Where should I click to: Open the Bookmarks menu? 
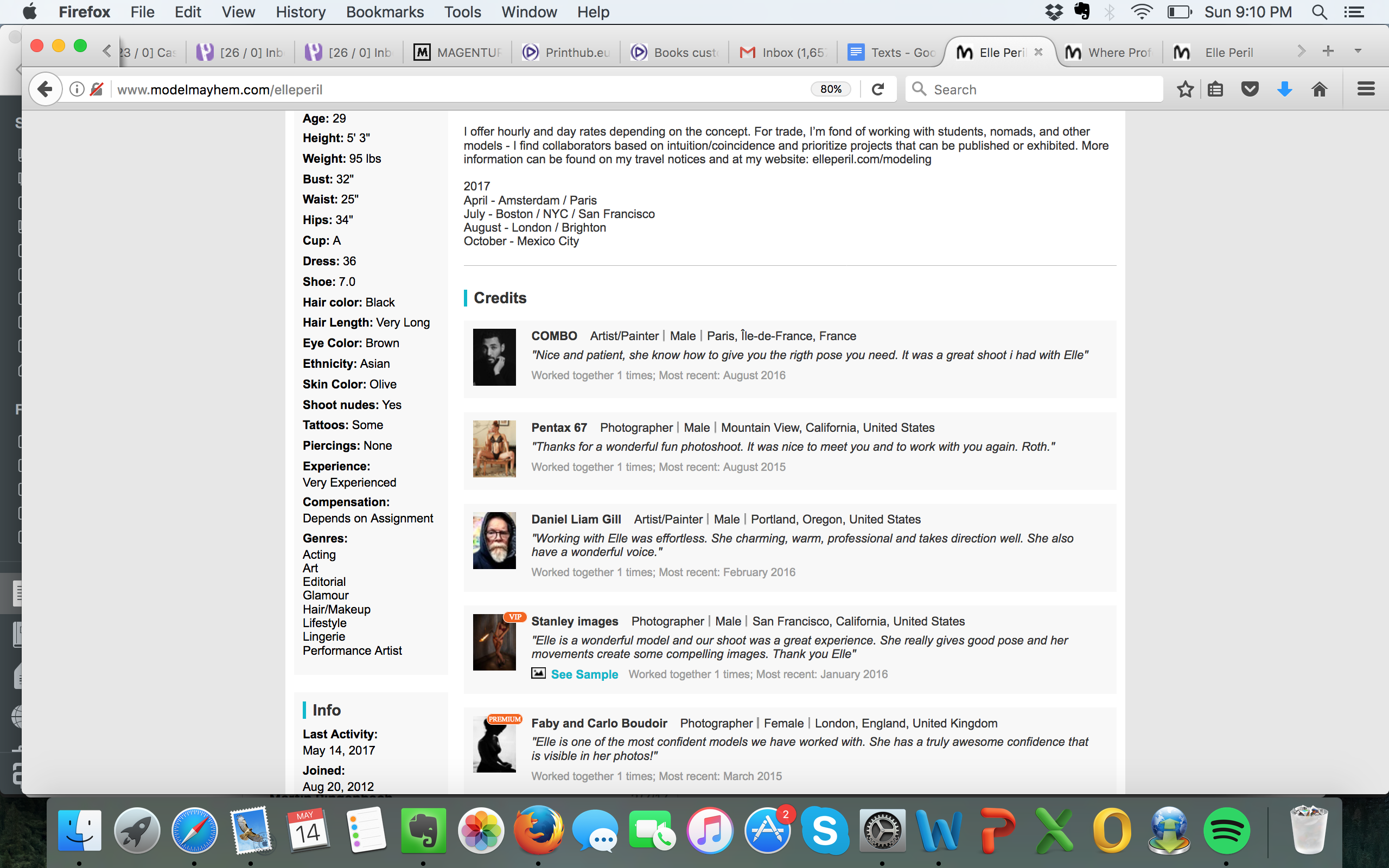(385, 12)
